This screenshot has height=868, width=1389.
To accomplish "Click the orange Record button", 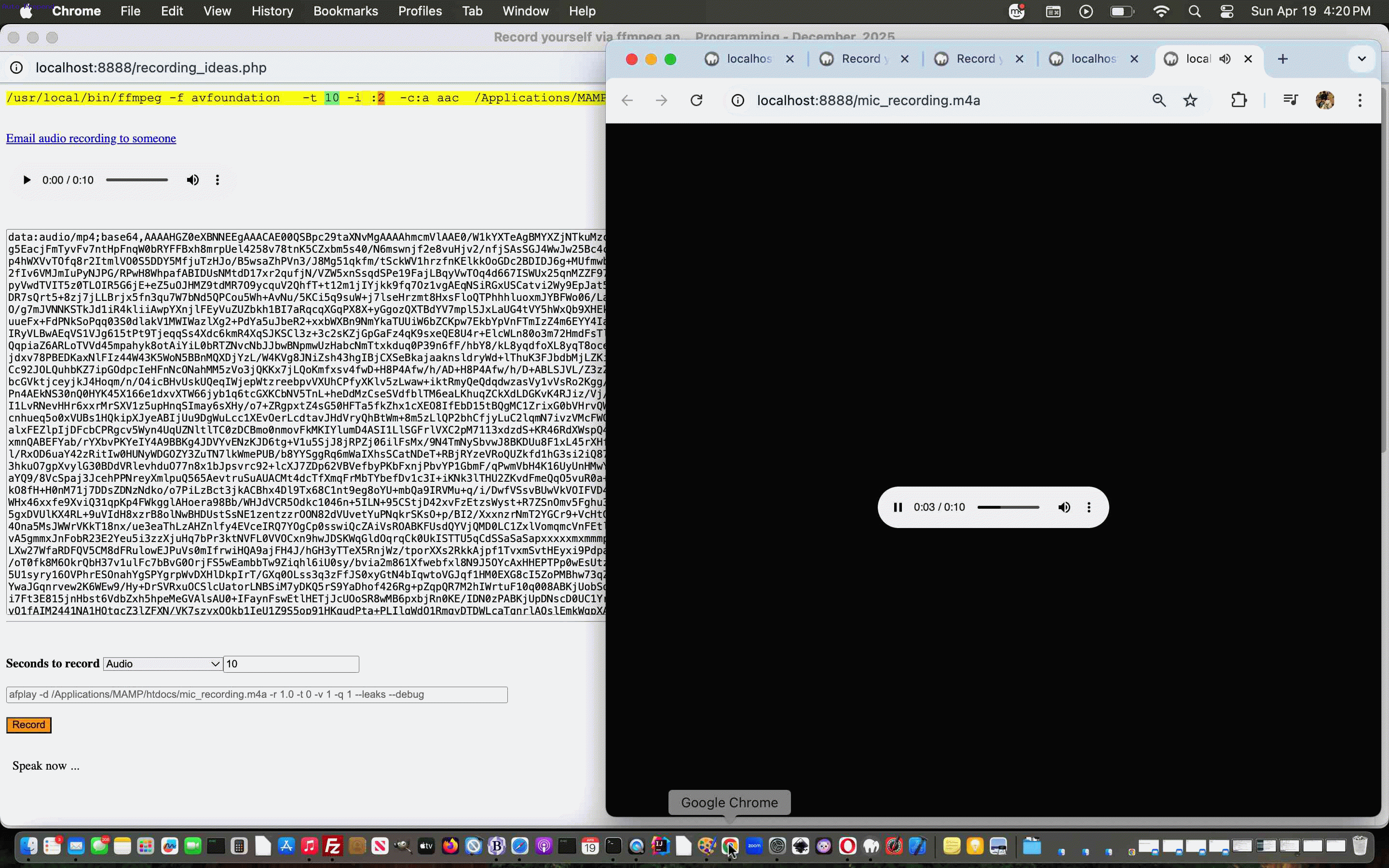I will click(28, 724).
